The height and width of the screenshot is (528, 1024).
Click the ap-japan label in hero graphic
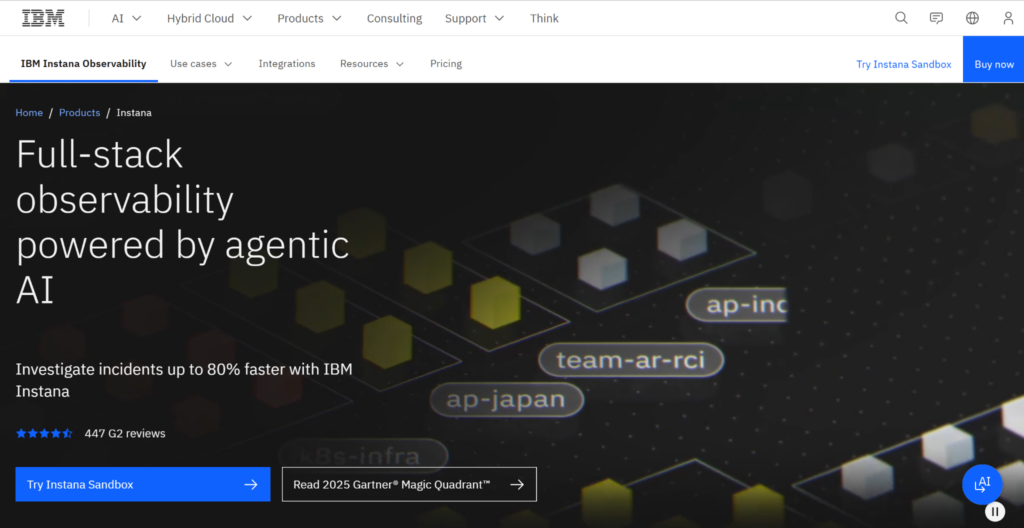(505, 399)
